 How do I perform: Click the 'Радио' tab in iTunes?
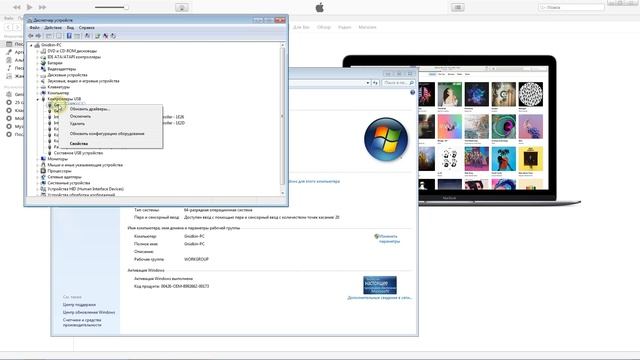344,27
